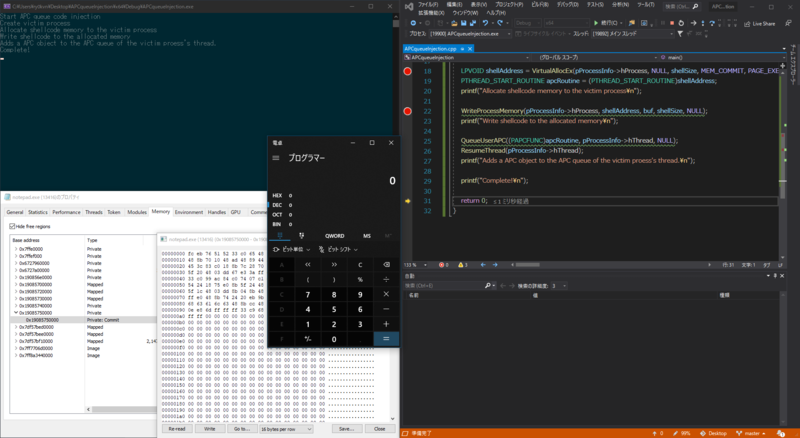
Task: Select the 0x19085750000 Private: Commit row
Action: 83,320
